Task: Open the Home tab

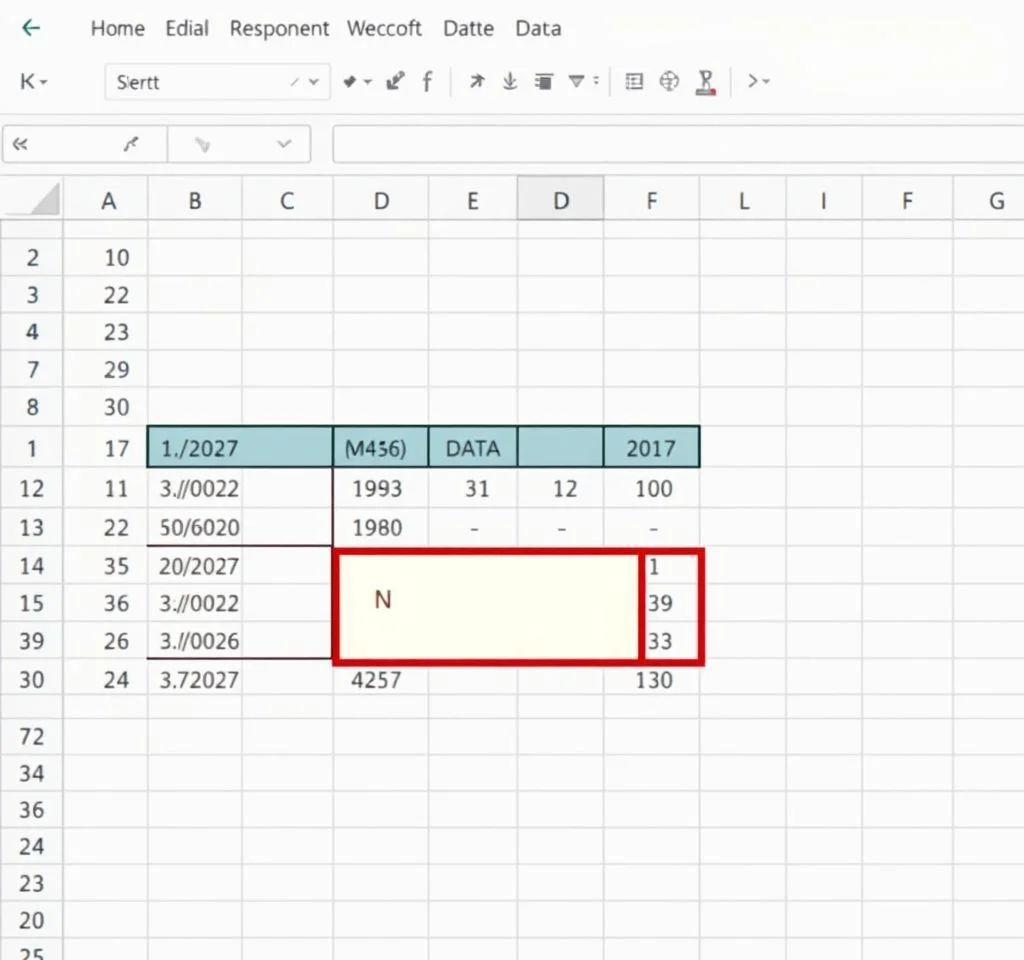Action: 117,28
